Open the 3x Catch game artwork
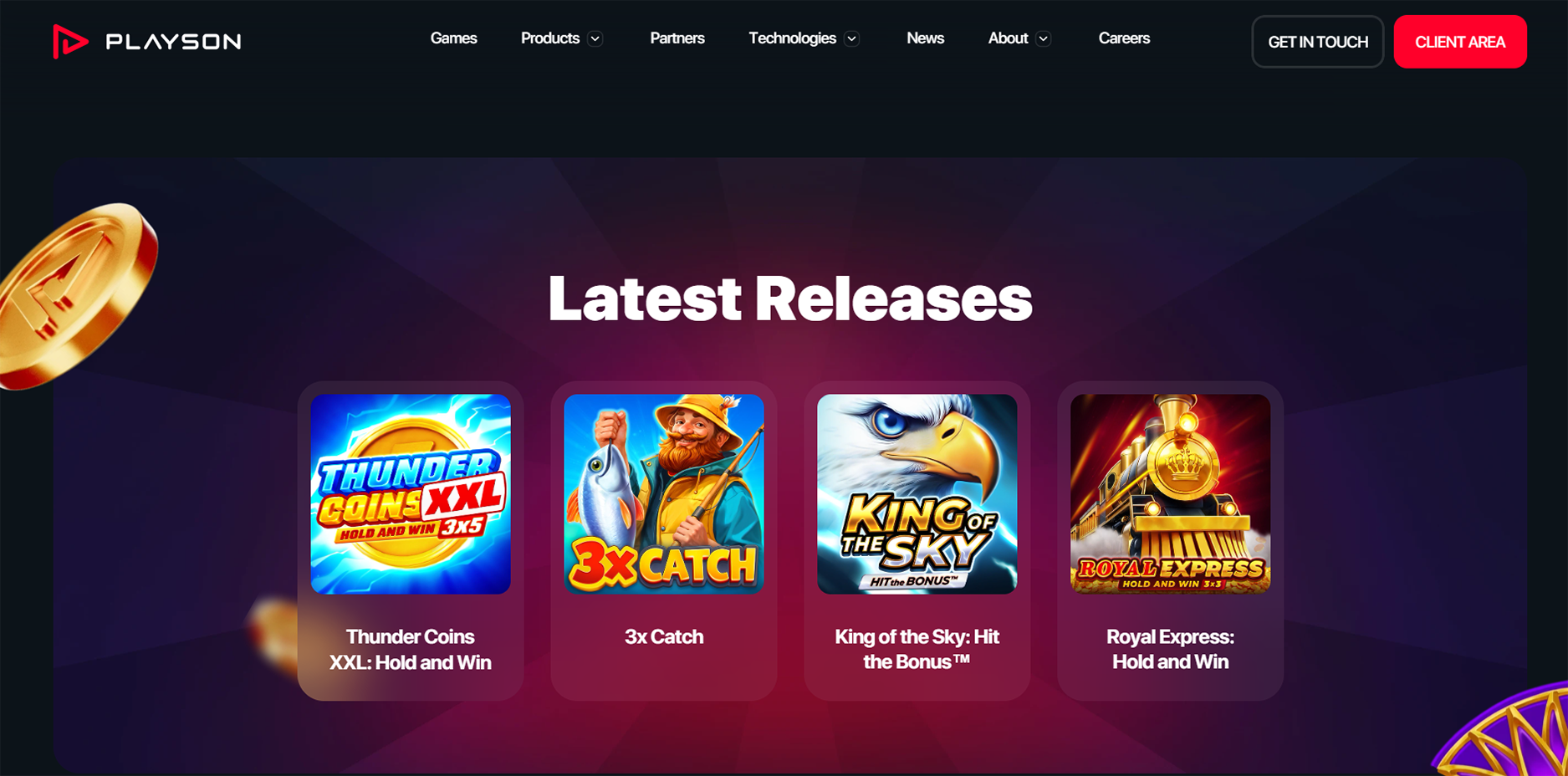Screen dimensions: 1568x776 pos(664,494)
